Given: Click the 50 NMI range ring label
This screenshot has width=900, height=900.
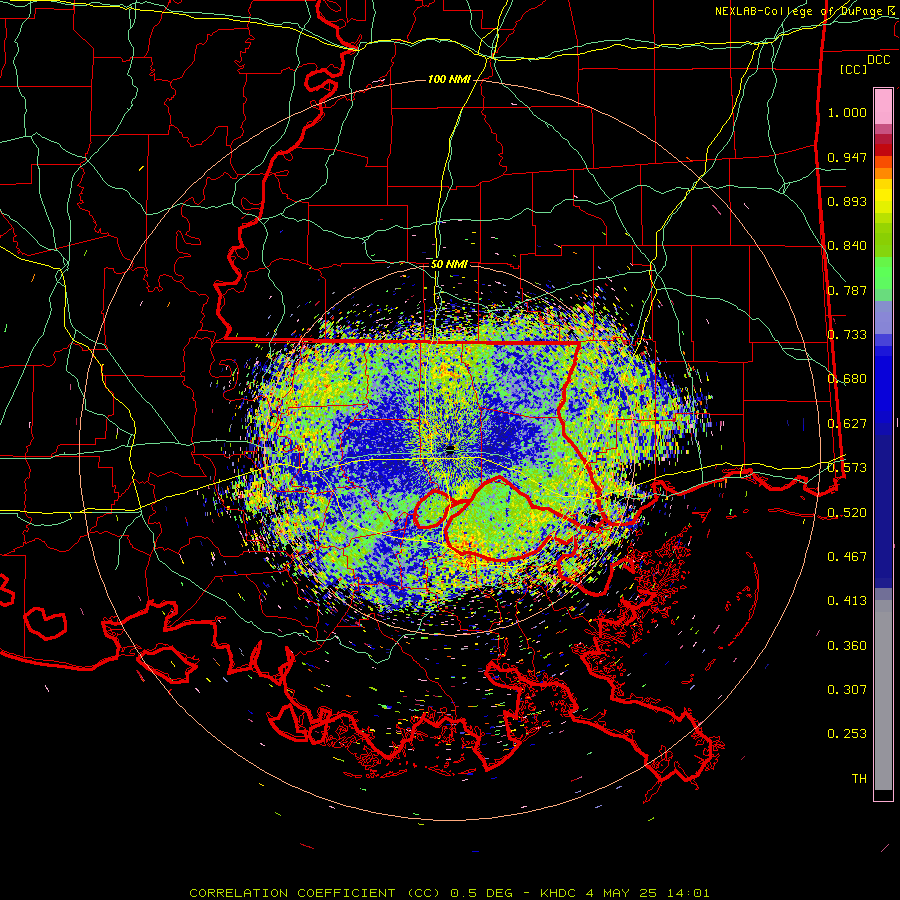Looking at the screenshot, I should click(x=449, y=264).
